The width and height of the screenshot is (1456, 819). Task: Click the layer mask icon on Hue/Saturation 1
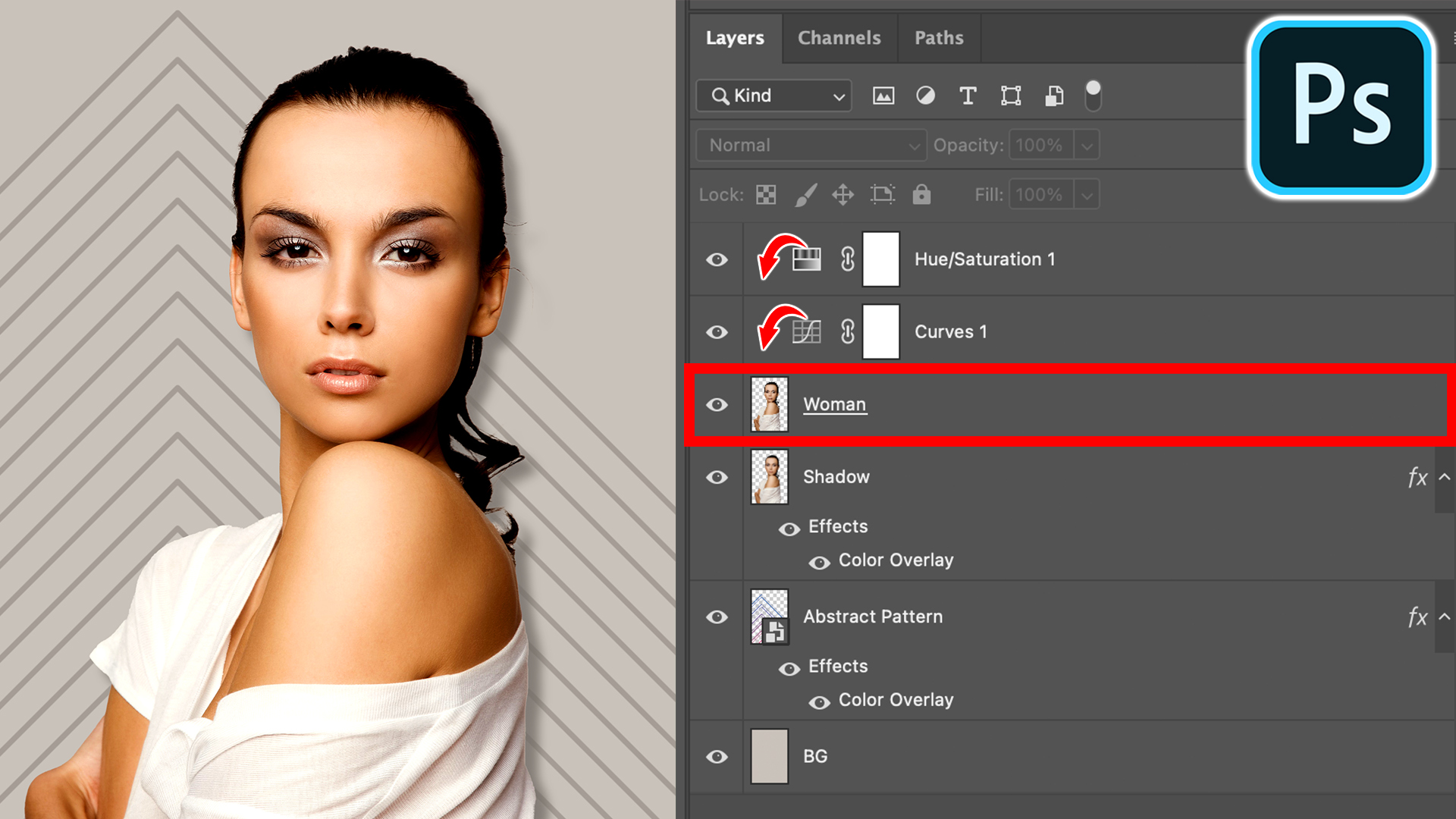click(880, 259)
